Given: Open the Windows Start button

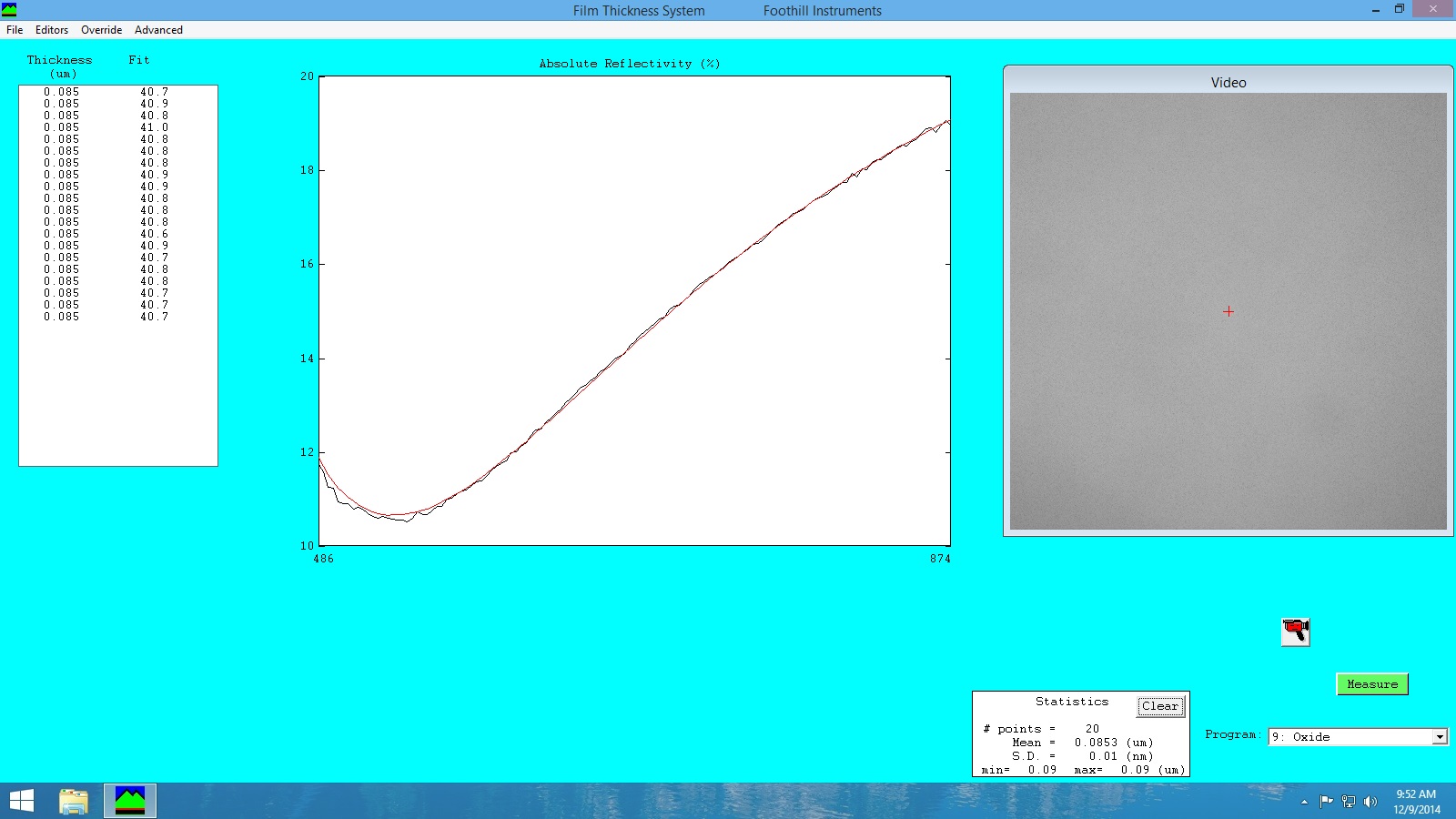Looking at the screenshot, I should (x=22, y=801).
